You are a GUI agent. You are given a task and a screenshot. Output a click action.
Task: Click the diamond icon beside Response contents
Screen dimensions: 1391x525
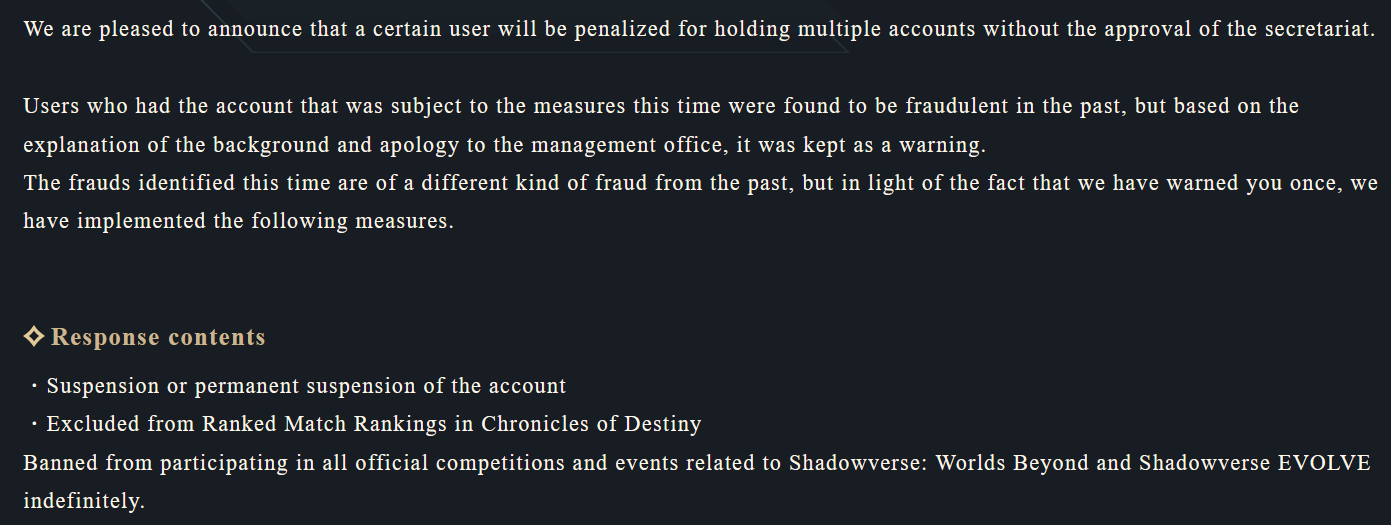33,337
